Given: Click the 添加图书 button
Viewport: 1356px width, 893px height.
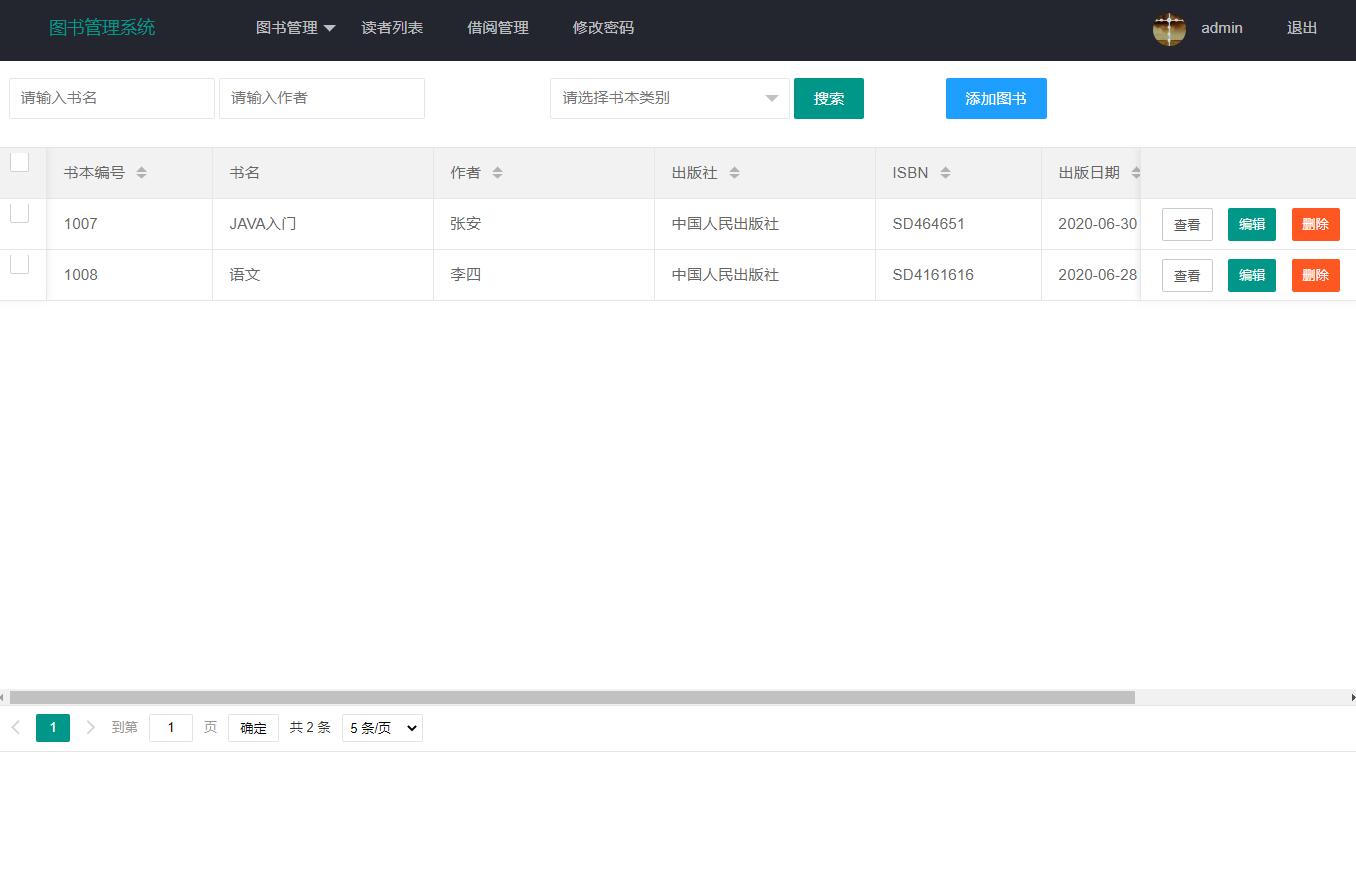Looking at the screenshot, I should [x=995, y=98].
